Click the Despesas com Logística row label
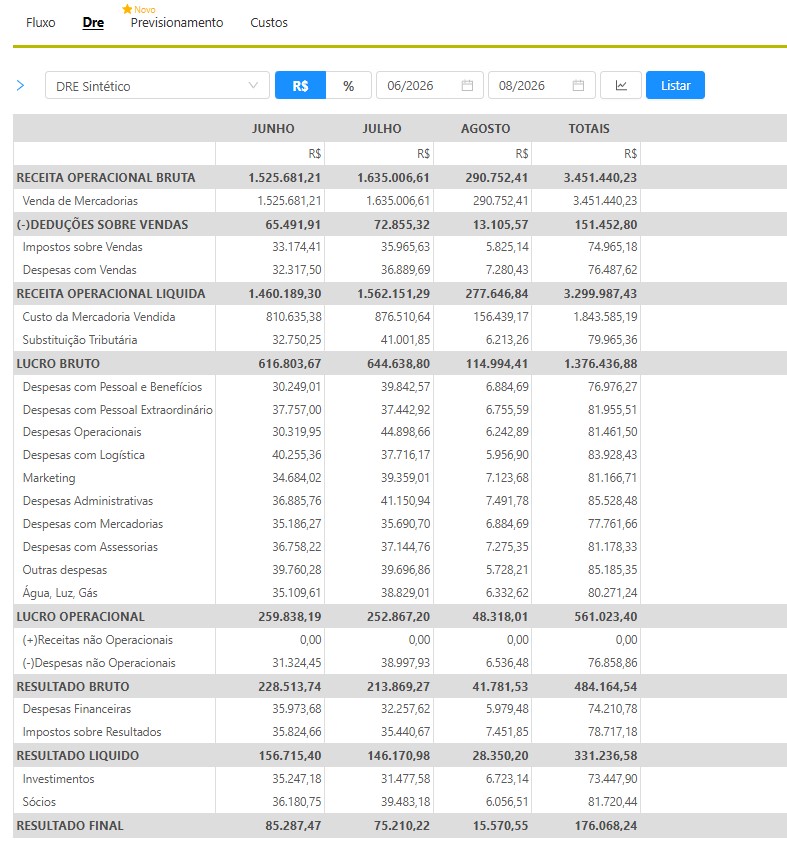The image size is (787, 857). [x=84, y=455]
